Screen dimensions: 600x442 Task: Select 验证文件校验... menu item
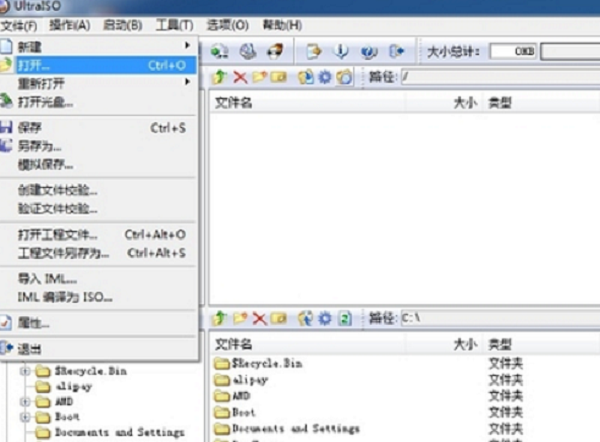pos(99,209)
